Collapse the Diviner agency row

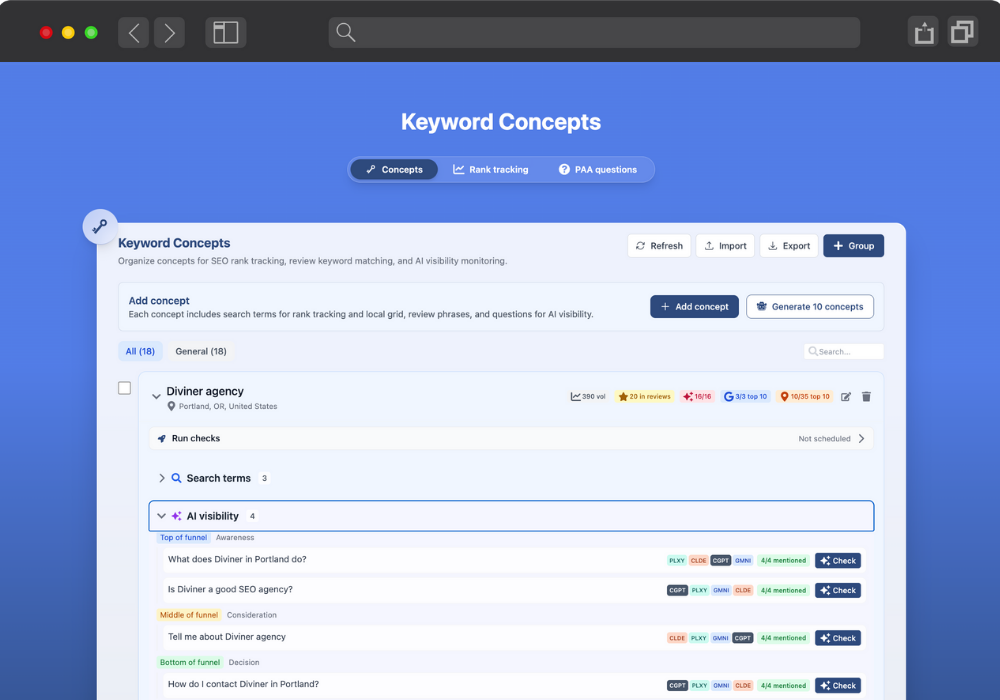tap(157, 395)
